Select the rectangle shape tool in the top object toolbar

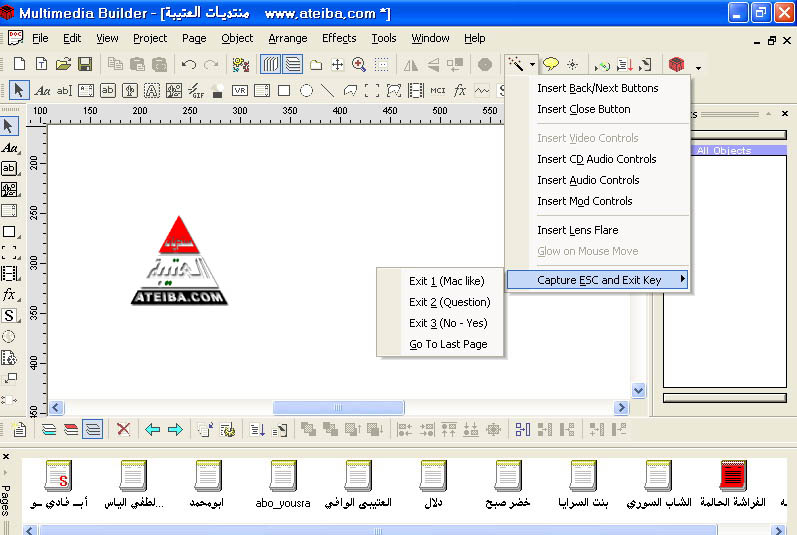click(x=284, y=91)
